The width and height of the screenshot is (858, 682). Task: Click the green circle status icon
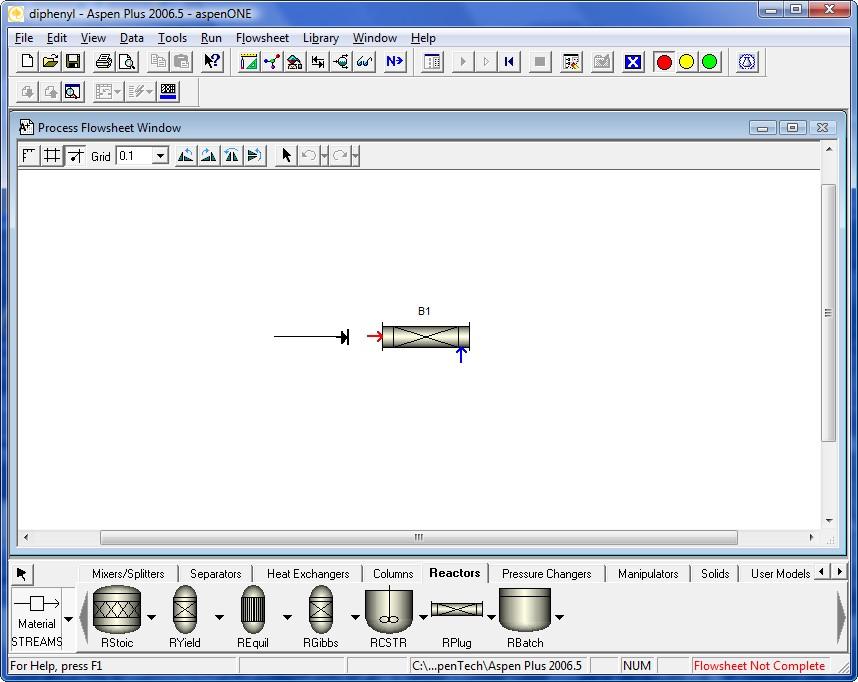click(x=709, y=61)
